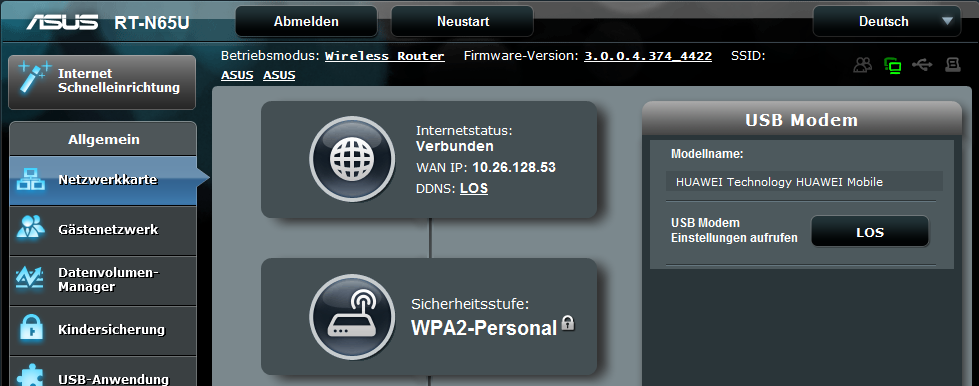The width and height of the screenshot is (979, 386).
Task: Click the magic wand quick setup icon
Action: [34, 77]
